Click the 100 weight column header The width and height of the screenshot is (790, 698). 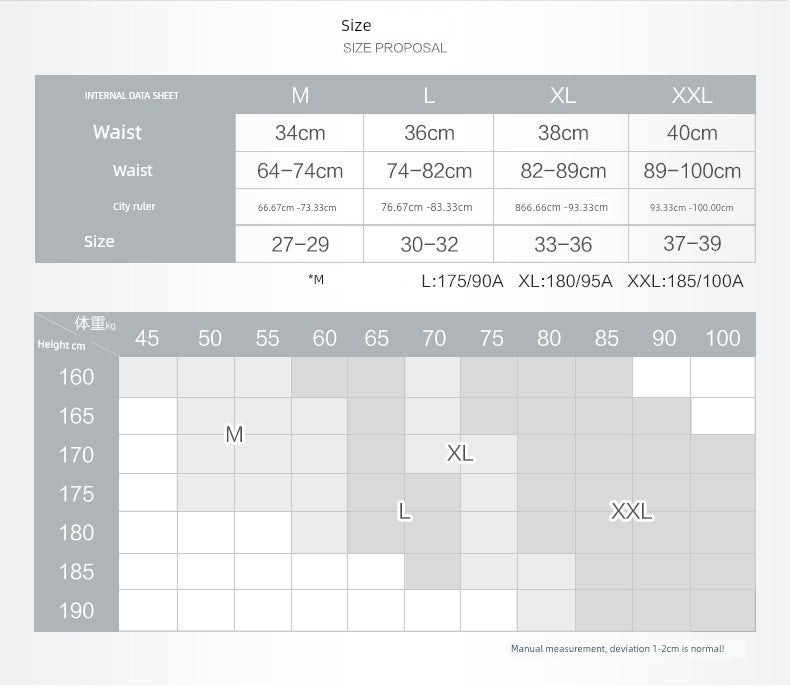click(x=722, y=338)
